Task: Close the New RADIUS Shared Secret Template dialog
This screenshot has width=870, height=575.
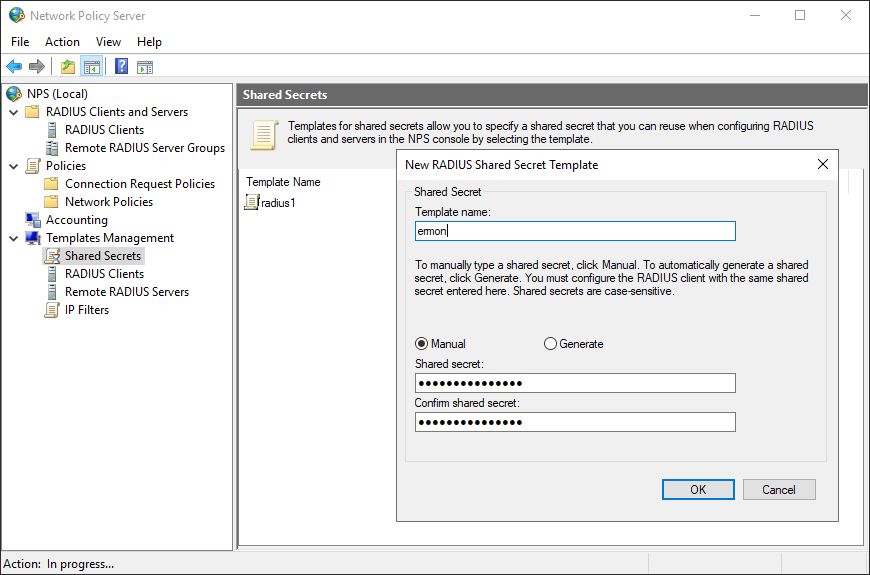Action: coord(823,164)
